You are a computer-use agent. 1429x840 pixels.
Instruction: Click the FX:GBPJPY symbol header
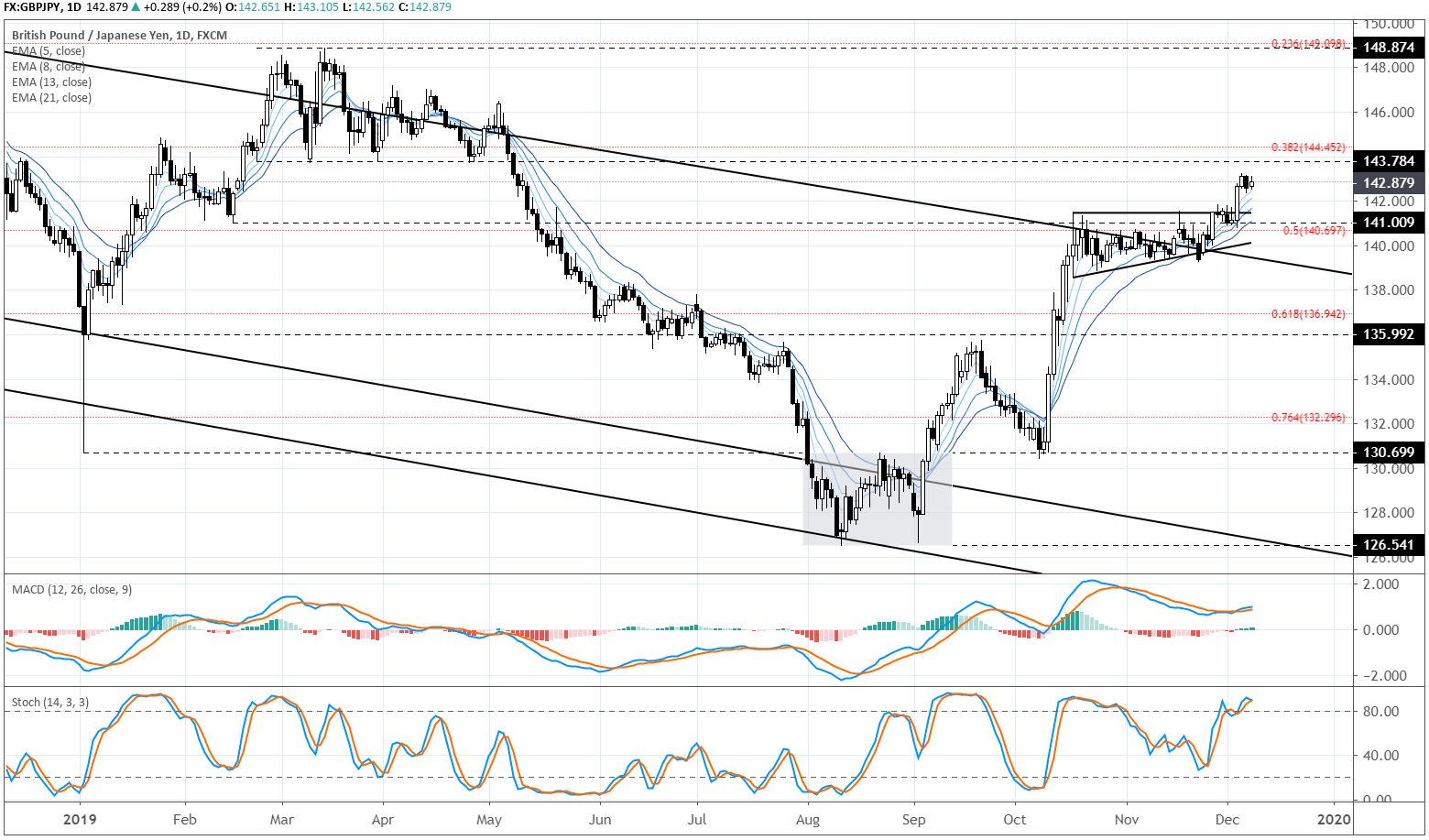click(29, 5)
